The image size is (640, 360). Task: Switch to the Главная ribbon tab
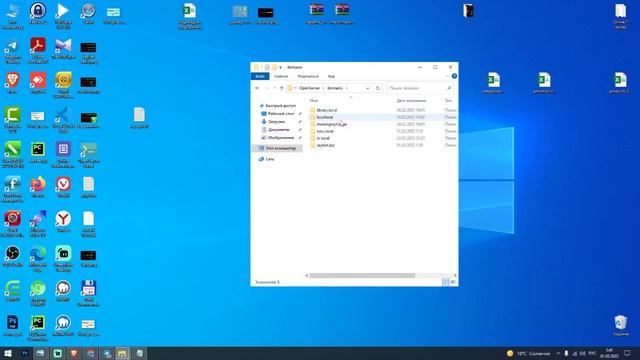(x=281, y=76)
